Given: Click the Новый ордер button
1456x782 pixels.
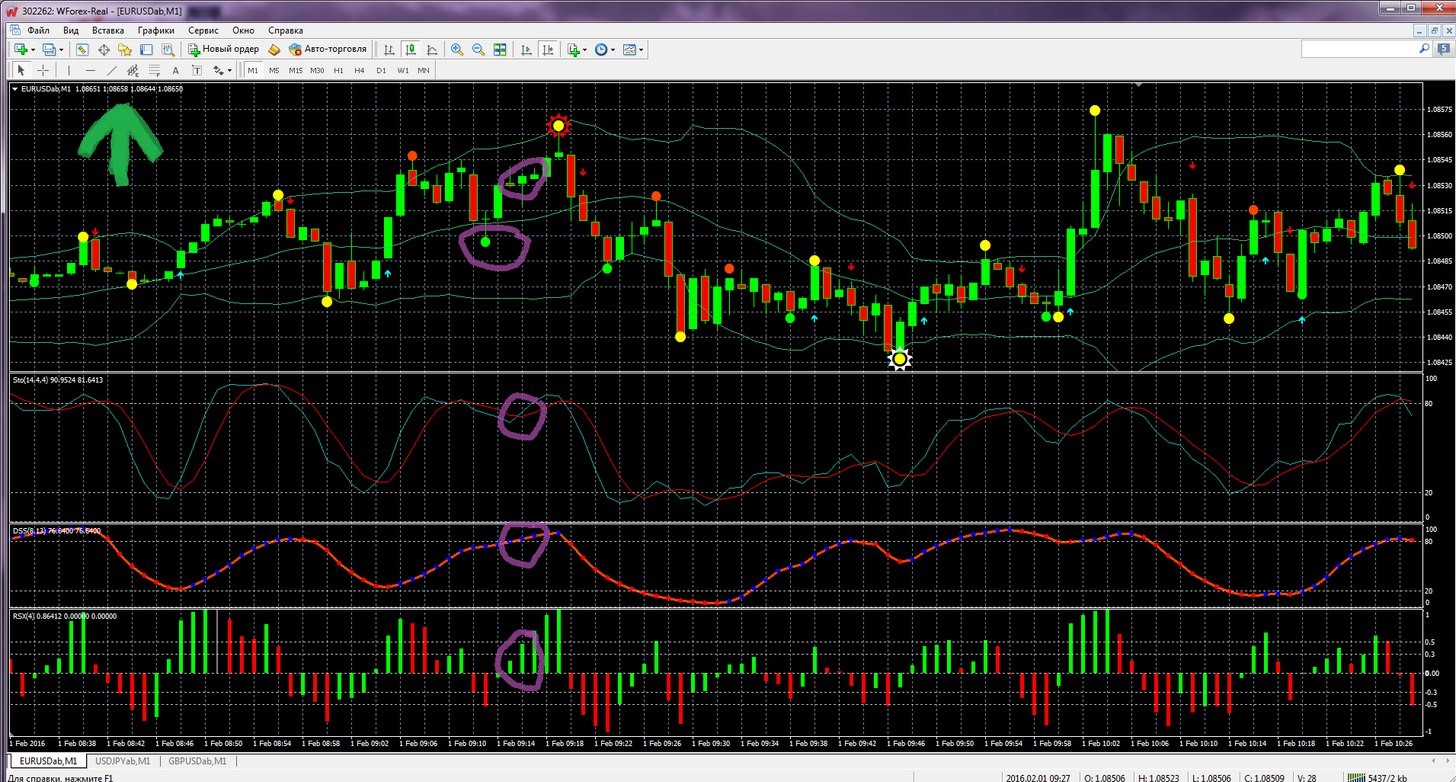Looking at the screenshot, I should (x=224, y=49).
